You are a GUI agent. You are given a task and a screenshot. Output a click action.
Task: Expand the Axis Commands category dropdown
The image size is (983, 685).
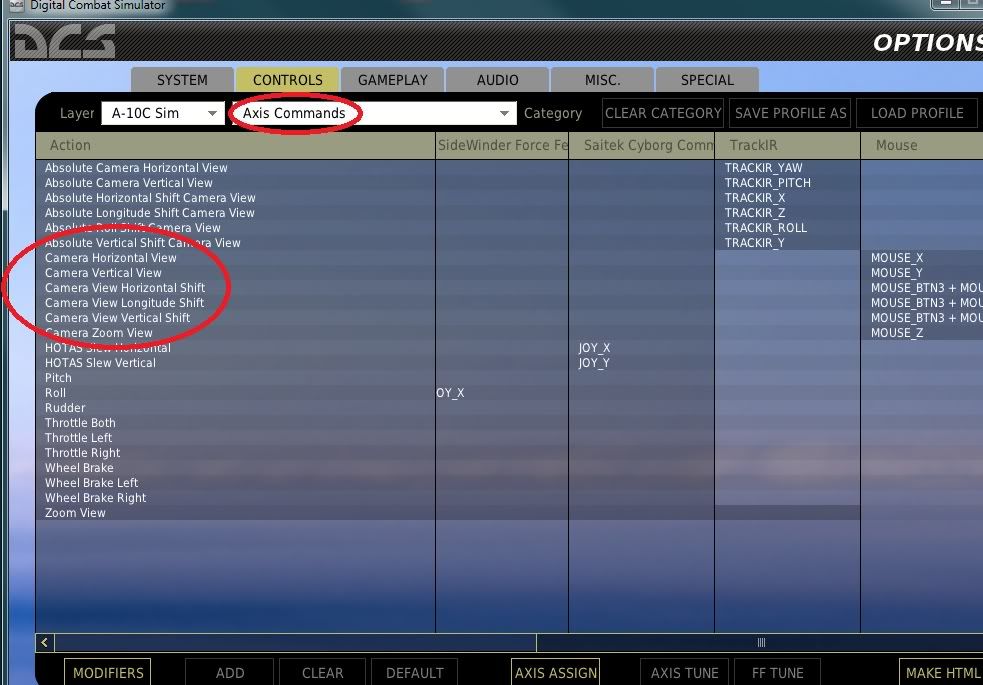tap(374, 113)
